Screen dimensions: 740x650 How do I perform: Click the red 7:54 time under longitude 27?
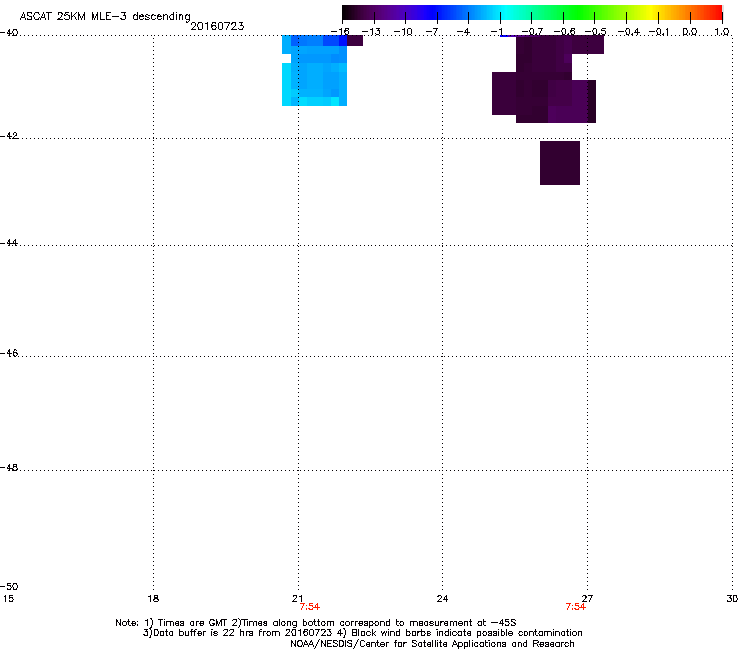click(x=576, y=607)
